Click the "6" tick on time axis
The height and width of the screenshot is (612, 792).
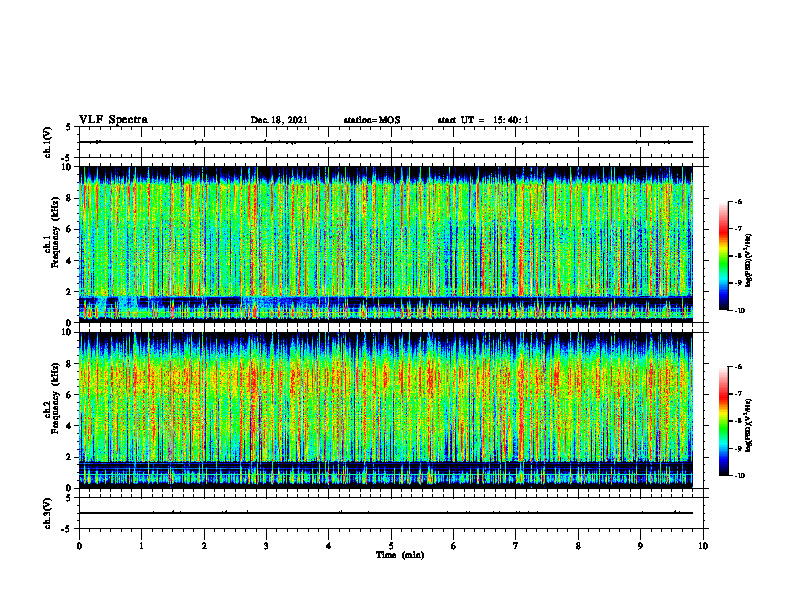(x=454, y=546)
